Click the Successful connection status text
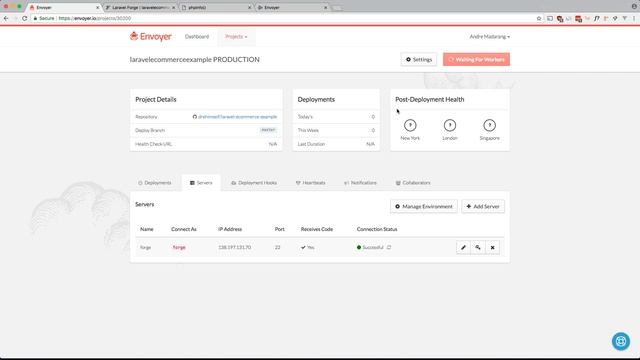640x360 pixels. point(373,247)
